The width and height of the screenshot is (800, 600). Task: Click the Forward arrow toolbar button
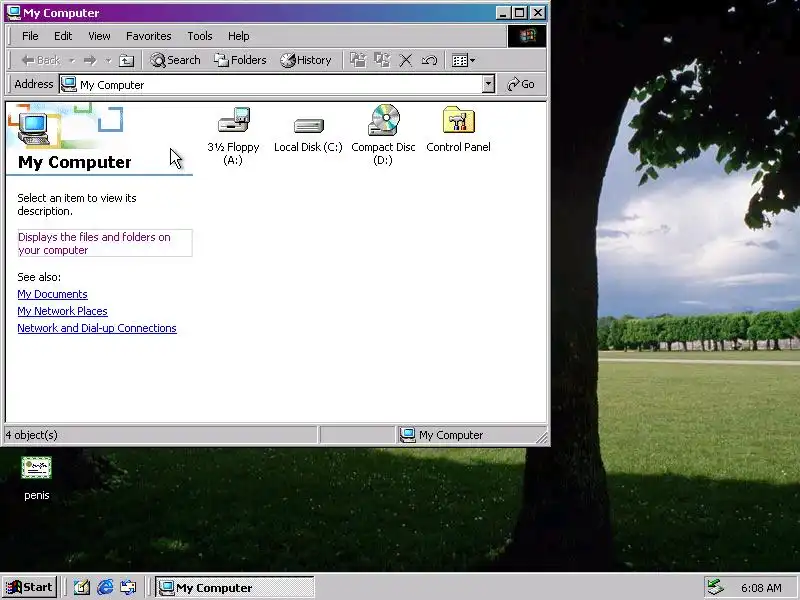(x=90, y=60)
